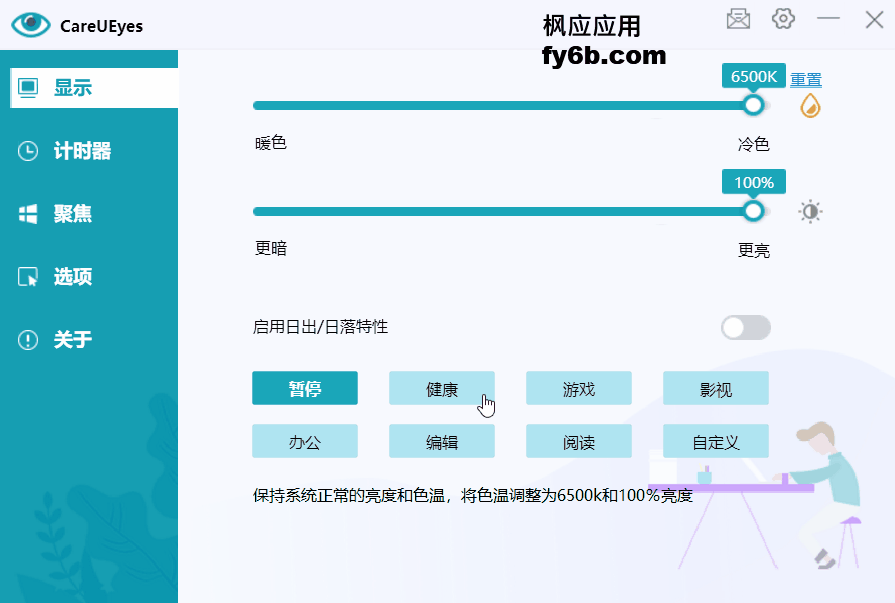Click the 聚焦 sidebar windows icon
The image size is (895, 603).
[x=28, y=214]
